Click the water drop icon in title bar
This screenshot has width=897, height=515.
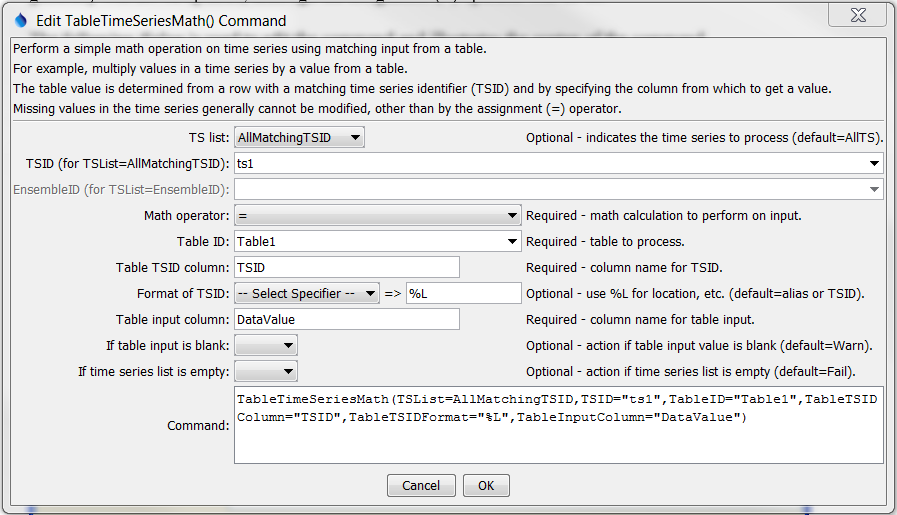click(x=20, y=20)
